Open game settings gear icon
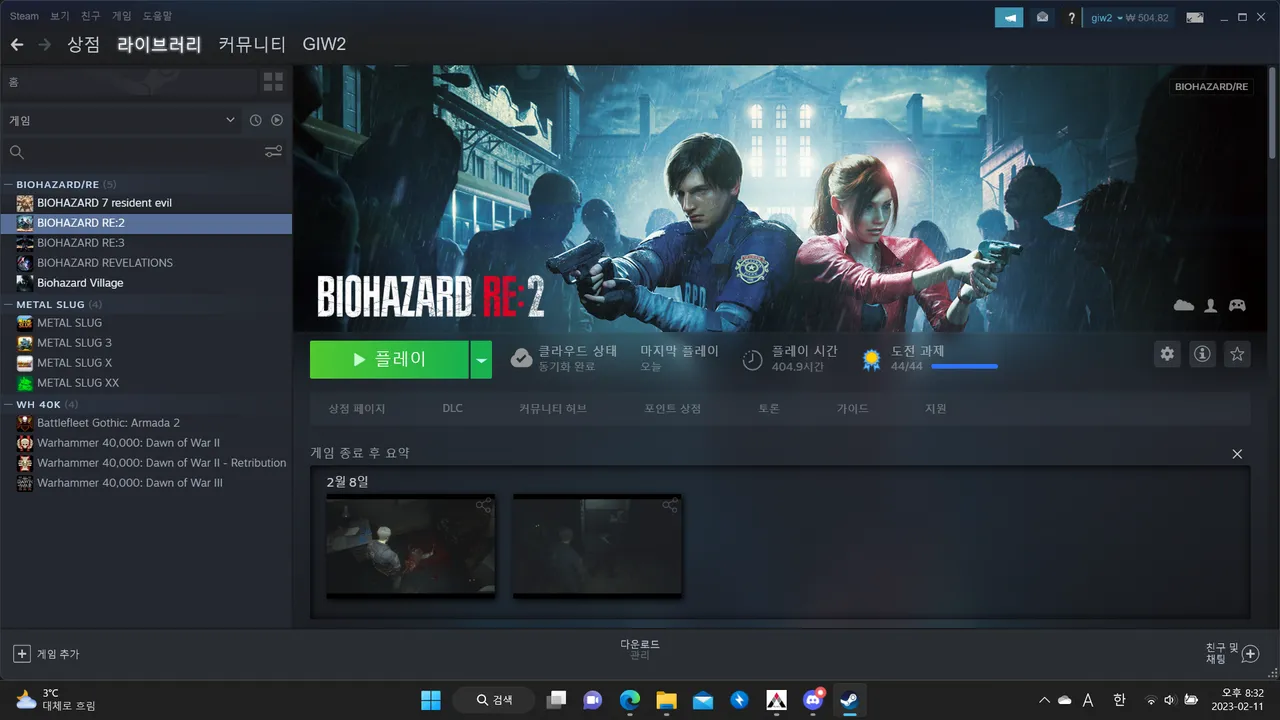This screenshot has width=1280, height=720. tap(1167, 354)
